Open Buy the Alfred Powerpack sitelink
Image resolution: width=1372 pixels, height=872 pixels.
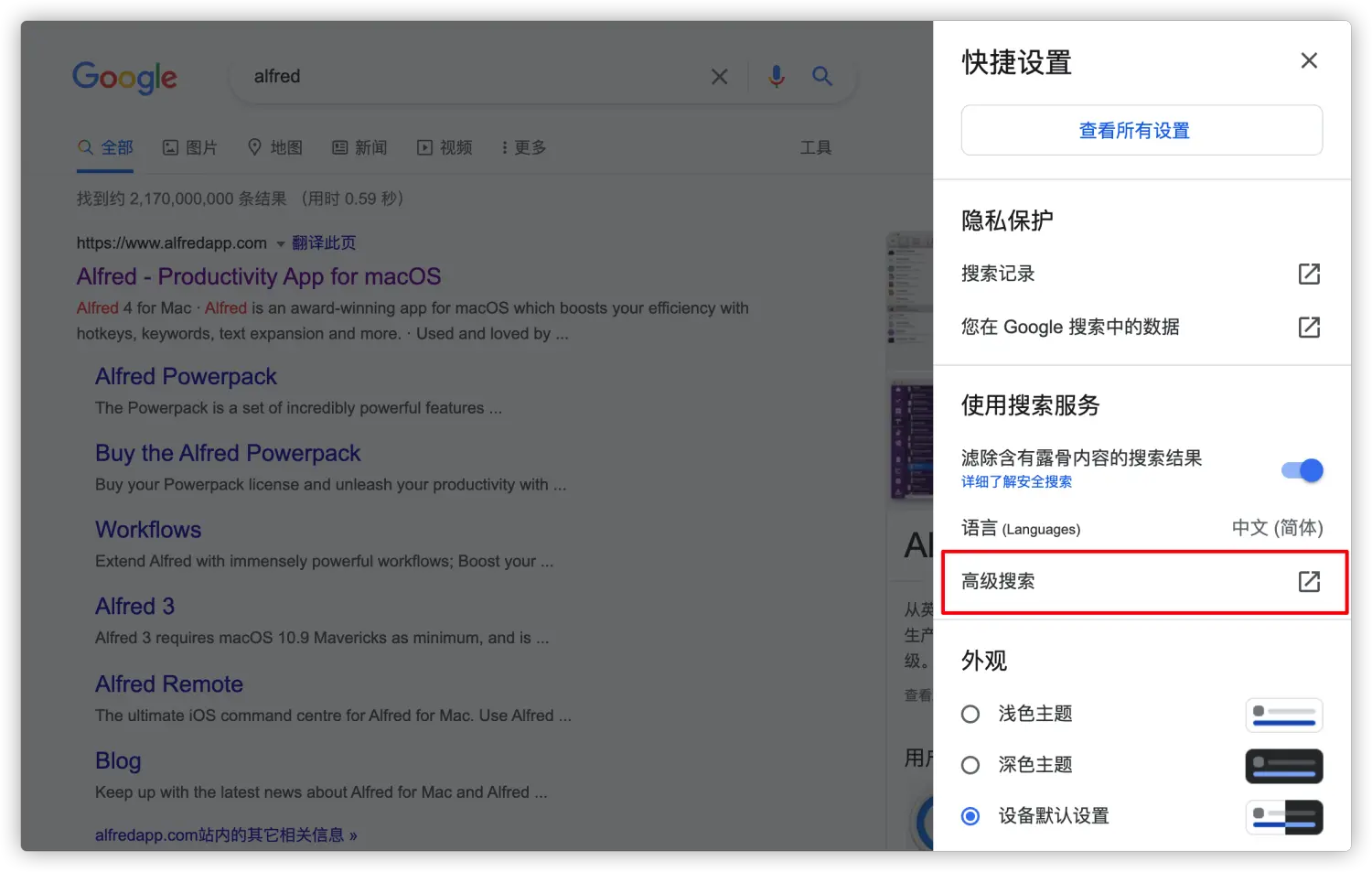(x=228, y=453)
